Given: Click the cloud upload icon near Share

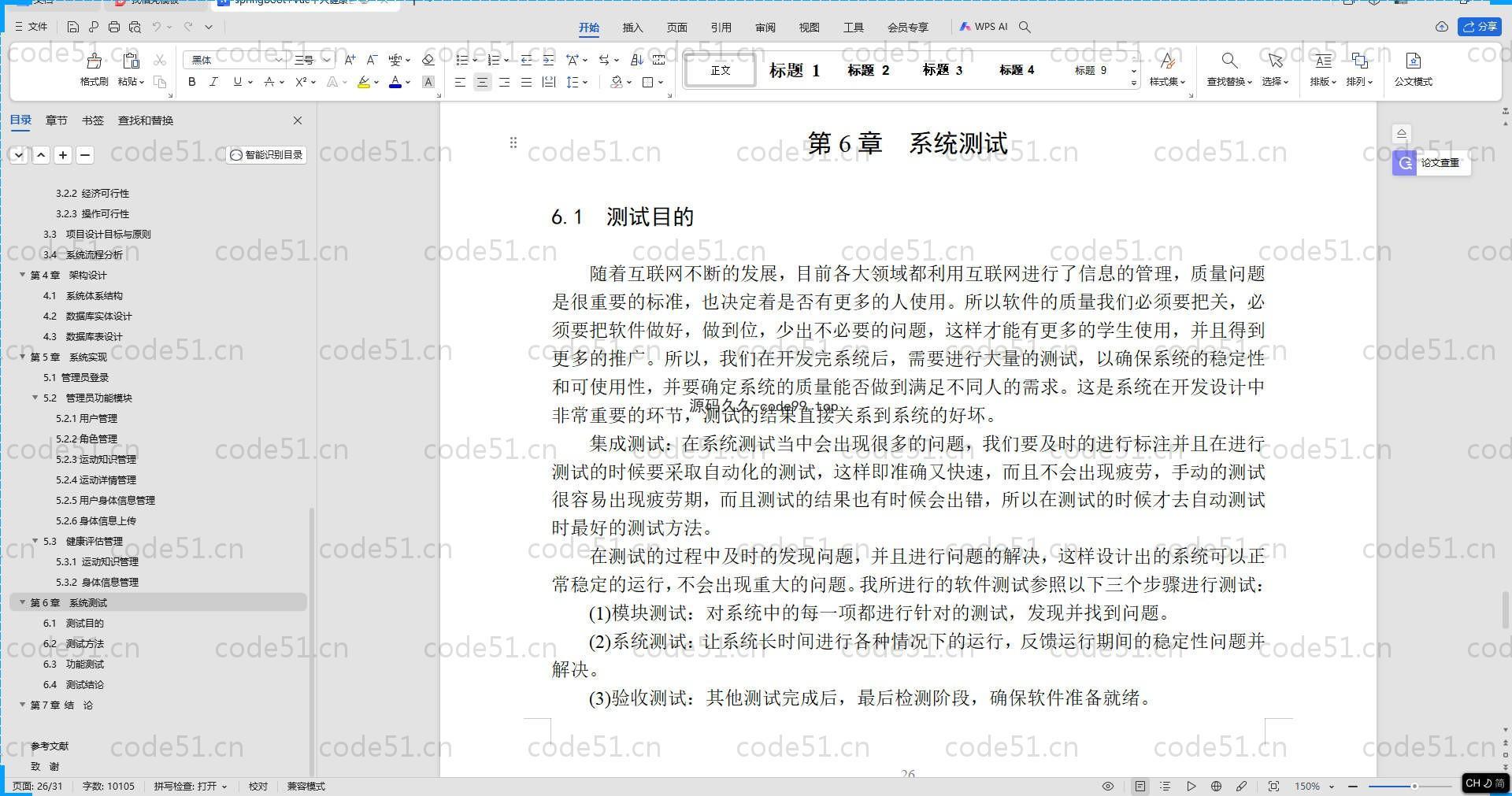Looking at the screenshot, I should (1442, 27).
